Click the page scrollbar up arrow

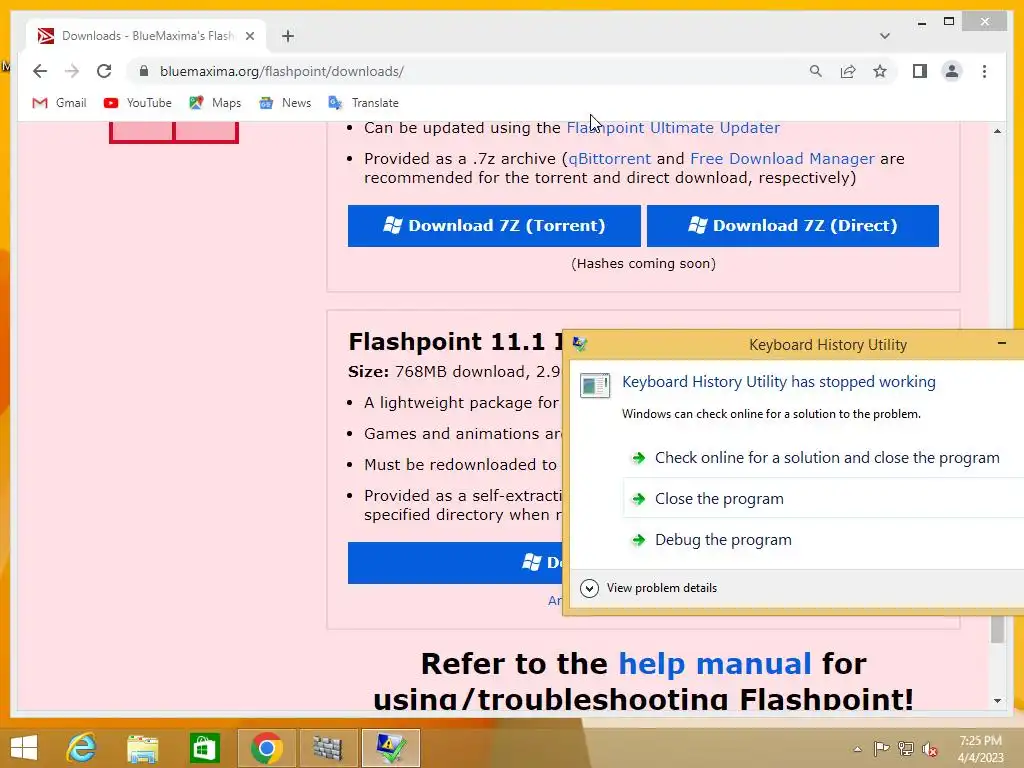click(997, 131)
